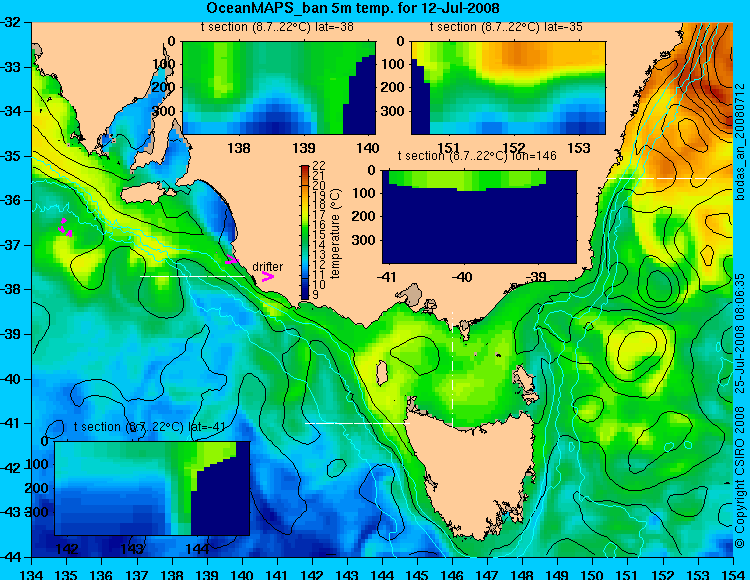Click latitude label '-35' on the left axis
The width and height of the screenshot is (750, 580).
tap(11, 156)
